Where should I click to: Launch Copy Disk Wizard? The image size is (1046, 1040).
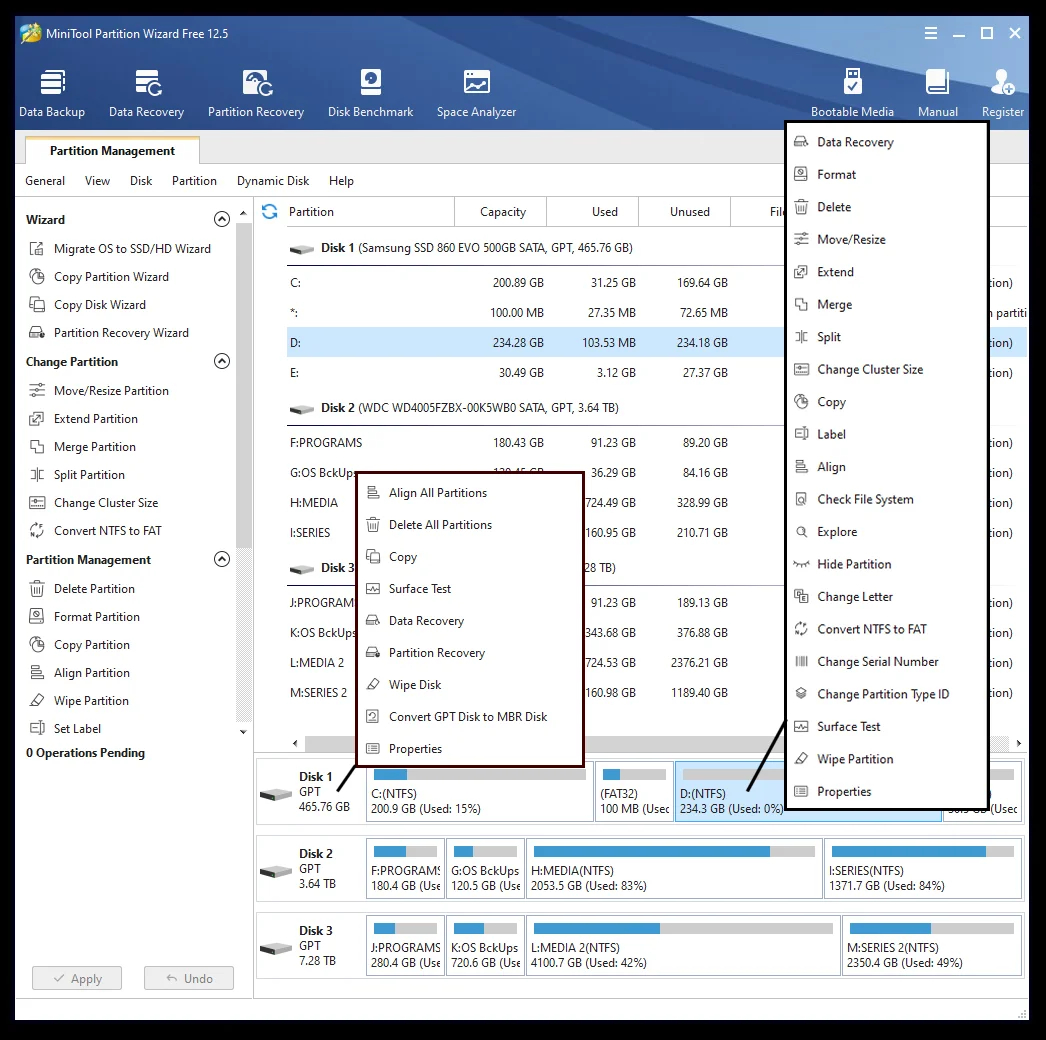87,305
